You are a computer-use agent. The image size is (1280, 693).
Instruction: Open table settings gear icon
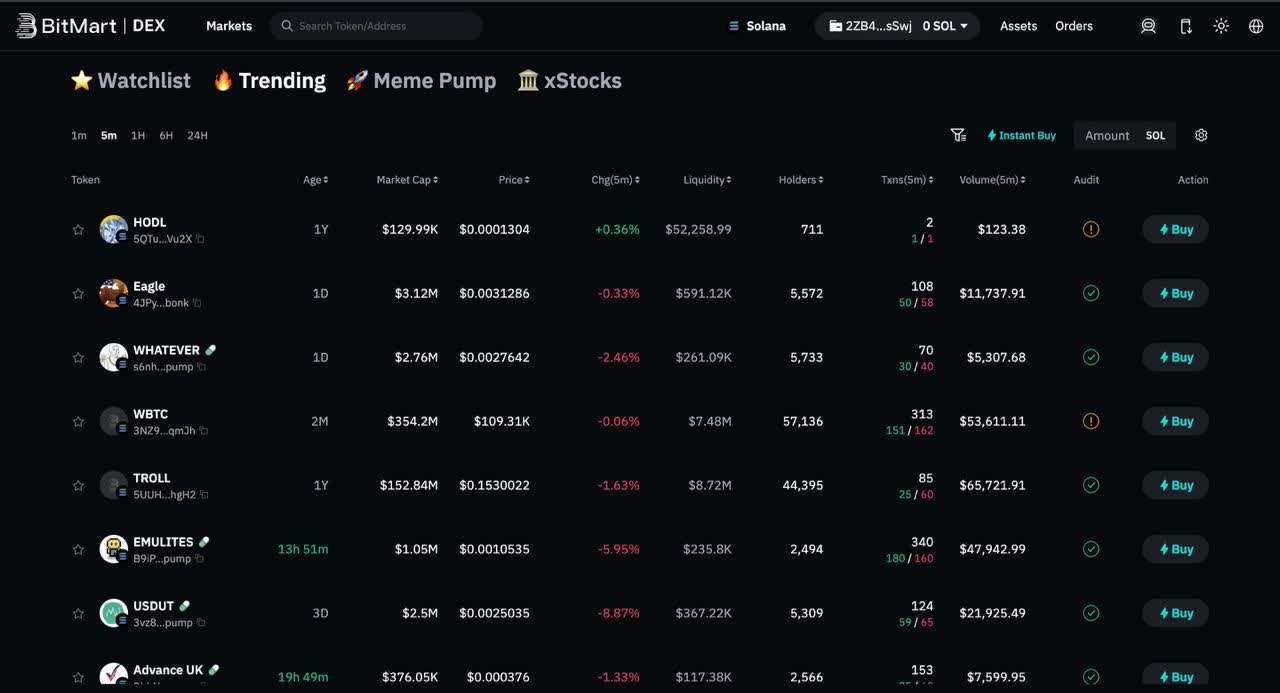pyautogui.click(x=1201, y=135)
